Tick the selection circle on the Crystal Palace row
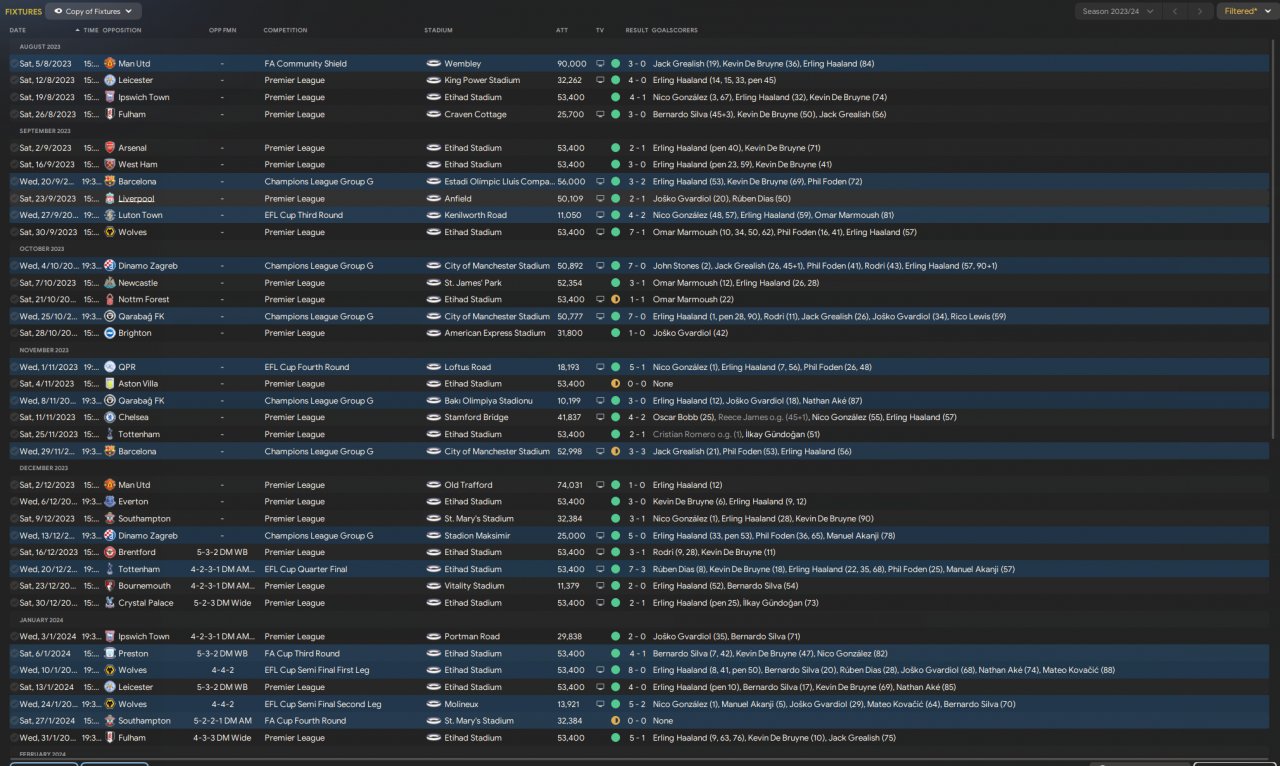 (x=14, y=603)
